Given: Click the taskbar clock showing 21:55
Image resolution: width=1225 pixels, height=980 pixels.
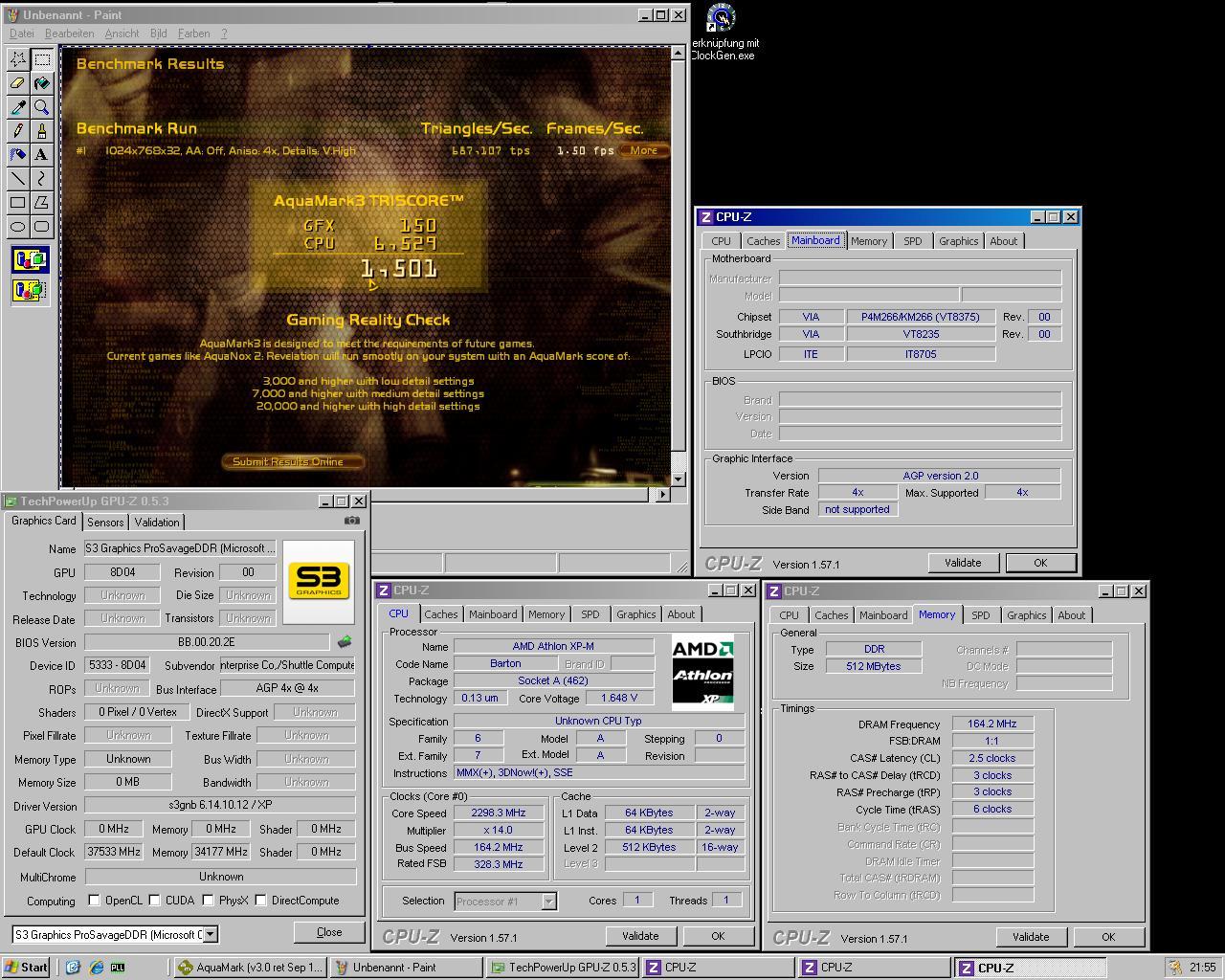Looking at the screenshot, I should (1202, 968).
